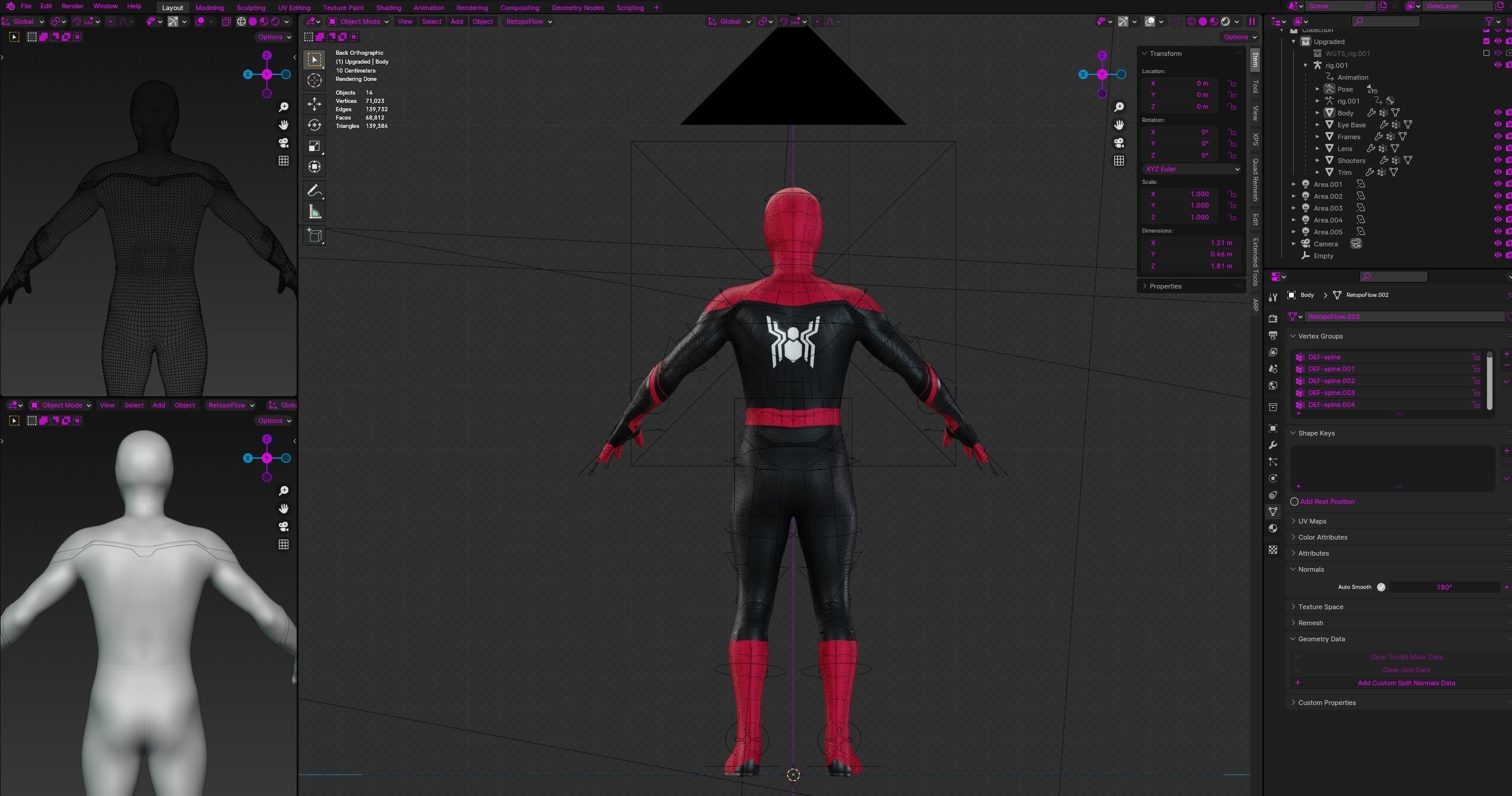The width and height of the screenshot is (1512, 796).
Task: Click Add Custom Split Normals Data button
Action: pyautogui.click(x=1406, y=683)
